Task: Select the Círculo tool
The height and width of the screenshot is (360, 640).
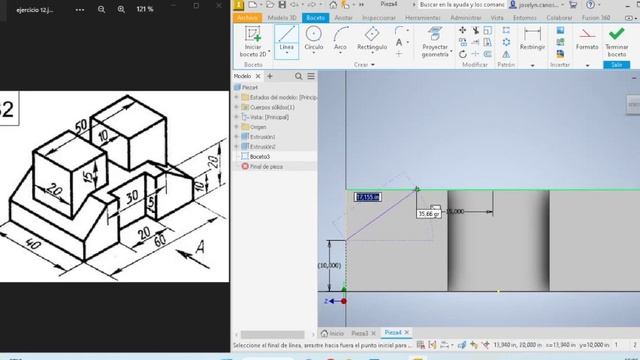Action: point(313,40)
